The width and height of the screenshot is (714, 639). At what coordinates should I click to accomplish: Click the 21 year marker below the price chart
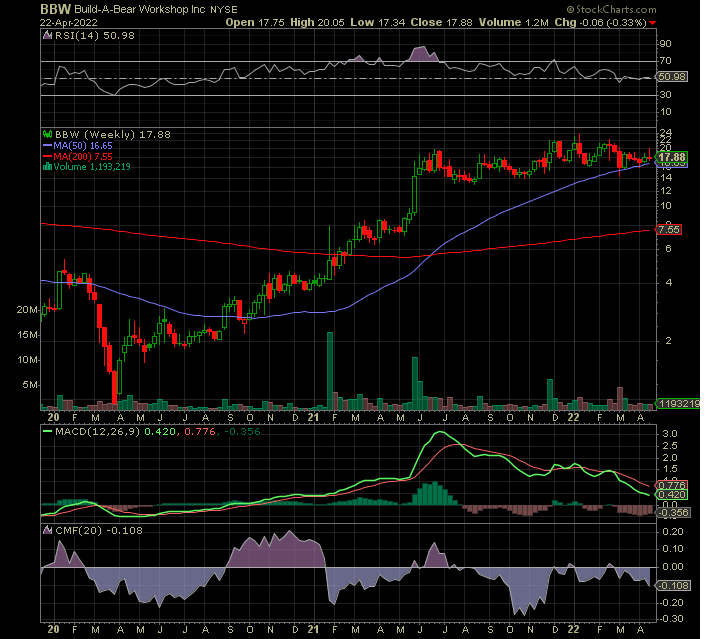(313, 417)
